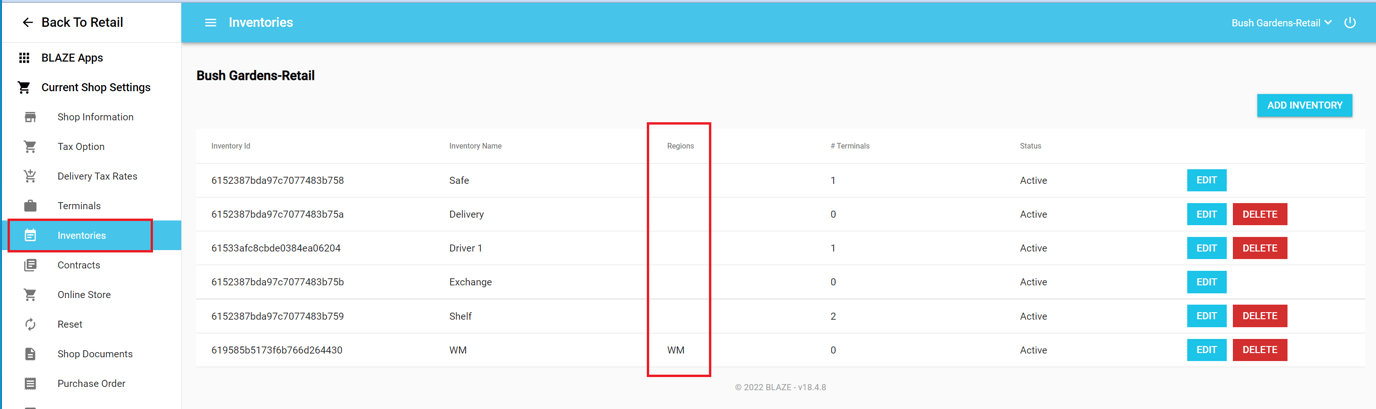1376x409 pixels.
Task: Click the Terminals briefcase icon
Action: click(30, 206)
